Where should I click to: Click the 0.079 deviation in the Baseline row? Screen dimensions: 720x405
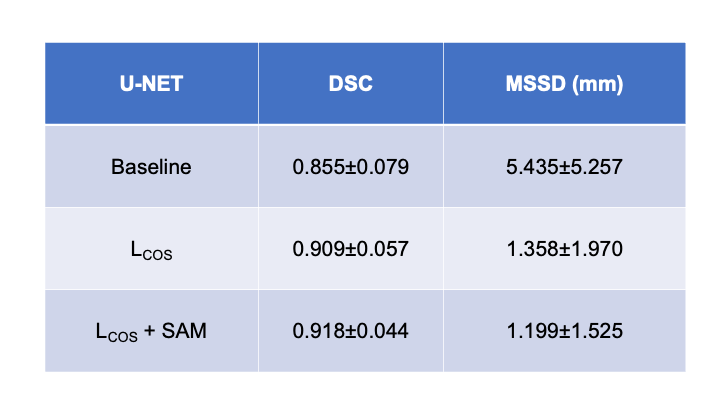pos(385,166)
